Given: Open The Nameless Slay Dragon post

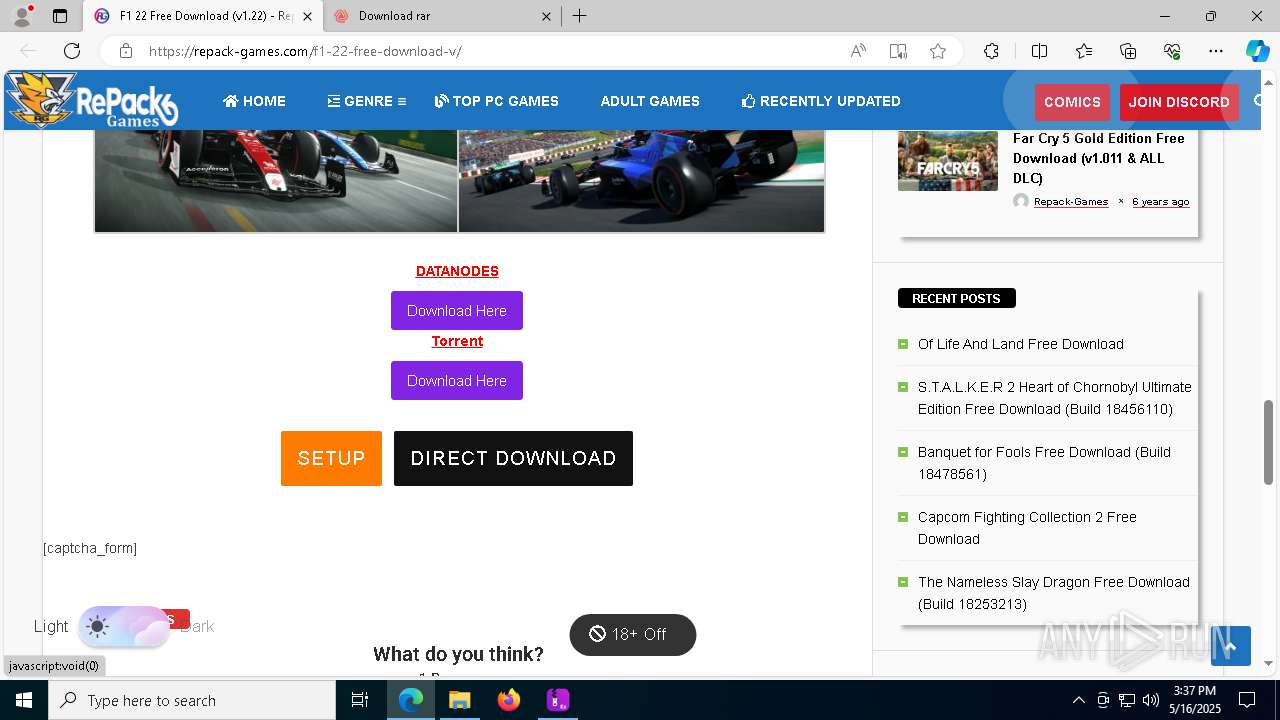Looking at the screenshot, I should click(x=1054, y=593).
